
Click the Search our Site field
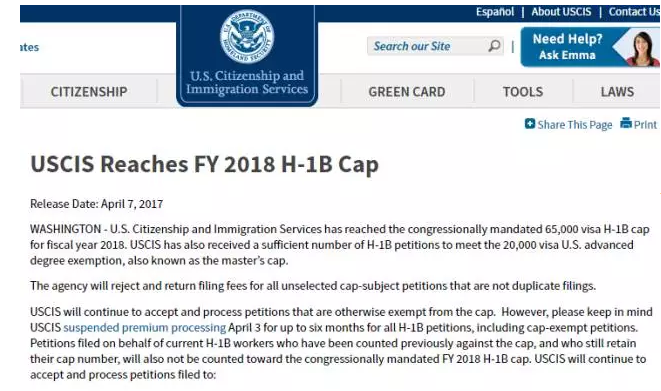coord(435,46)
